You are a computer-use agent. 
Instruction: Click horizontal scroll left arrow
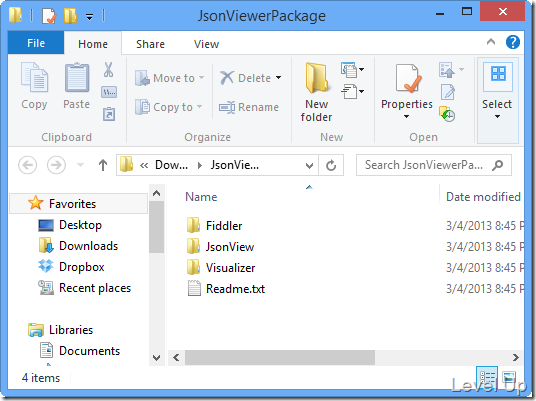coord(176,358)
